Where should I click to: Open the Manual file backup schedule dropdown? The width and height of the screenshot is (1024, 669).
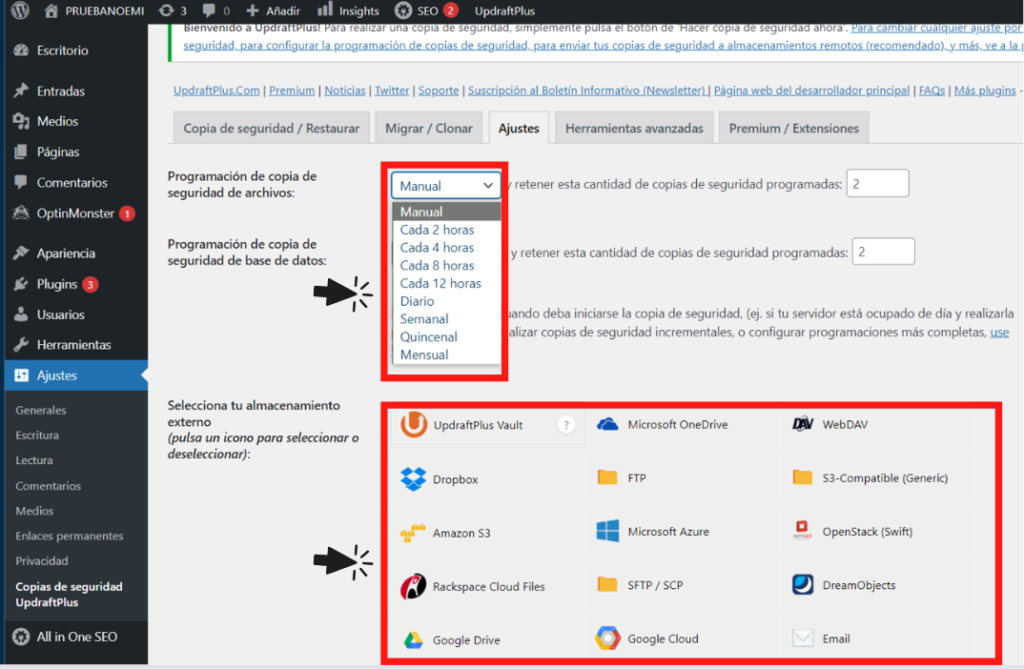pyautogui.click(x=446, y=186)
